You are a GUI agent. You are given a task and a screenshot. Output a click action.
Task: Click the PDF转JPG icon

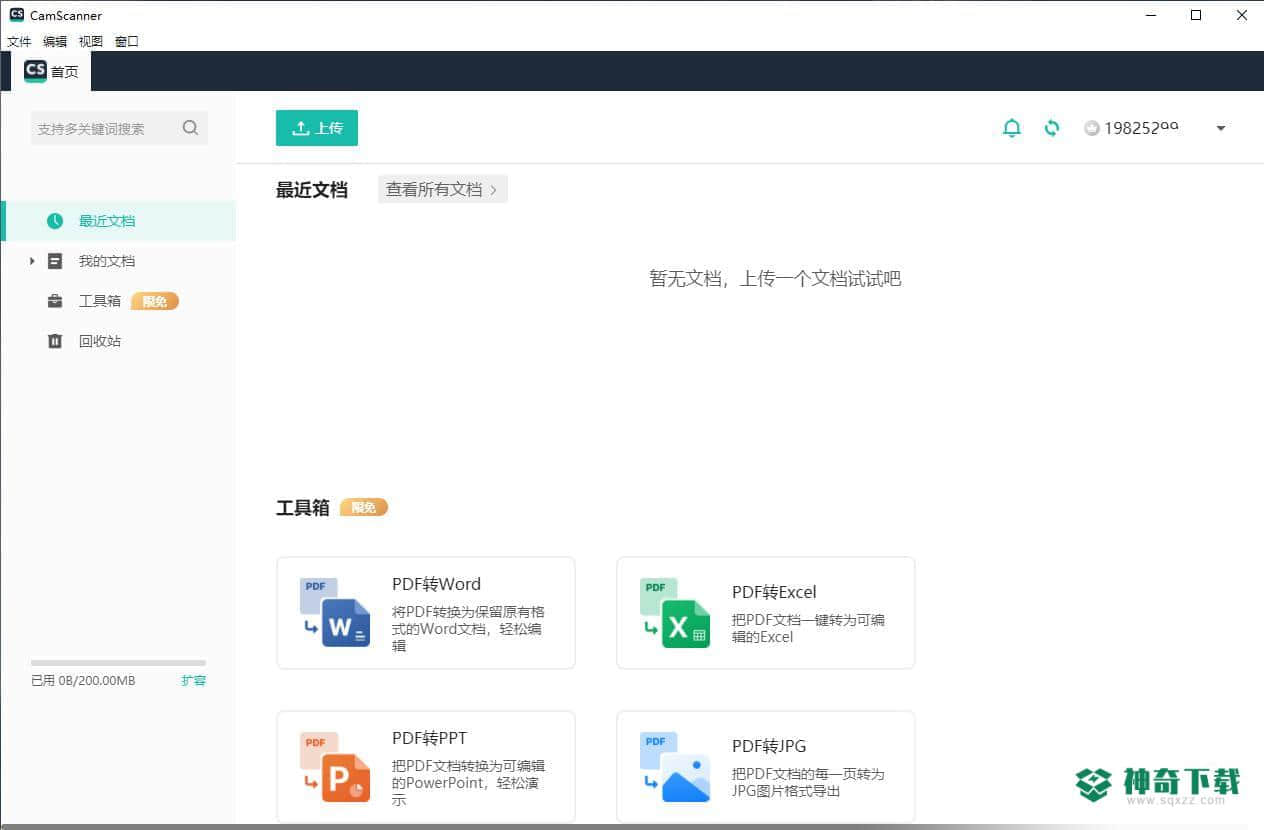[675, 767]
